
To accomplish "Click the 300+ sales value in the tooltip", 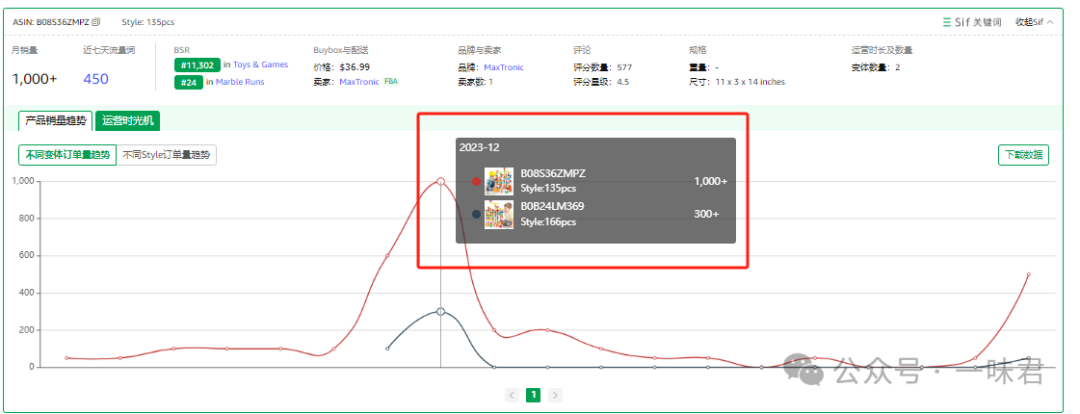I will (706, 214).
